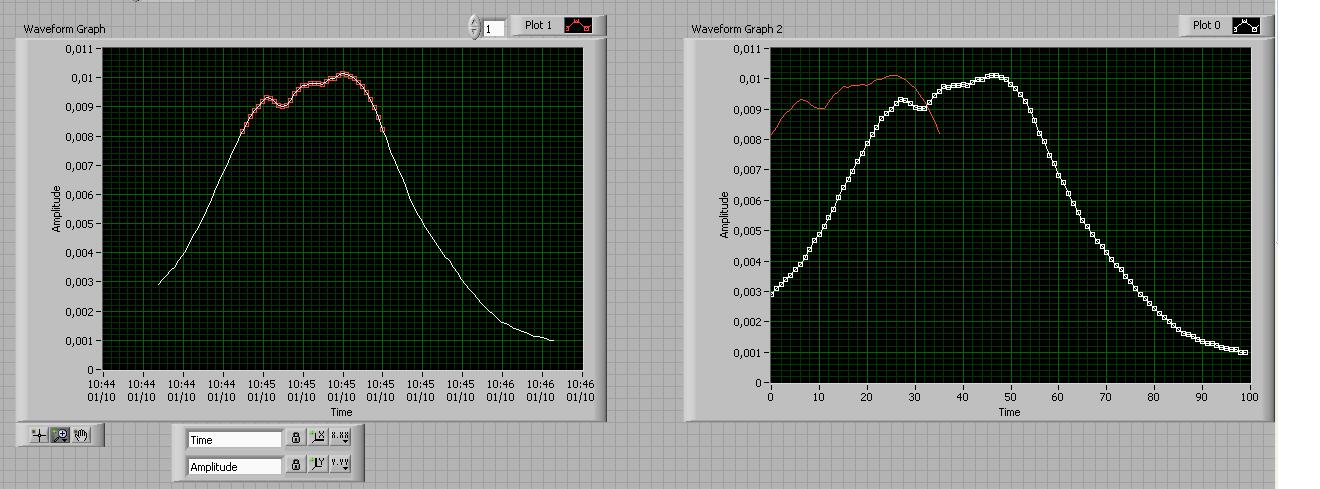Screen dimensions: 1320x489
Task: Click the 0,005 tick on Waveform Graph
Action: click(x=79, y=223)
